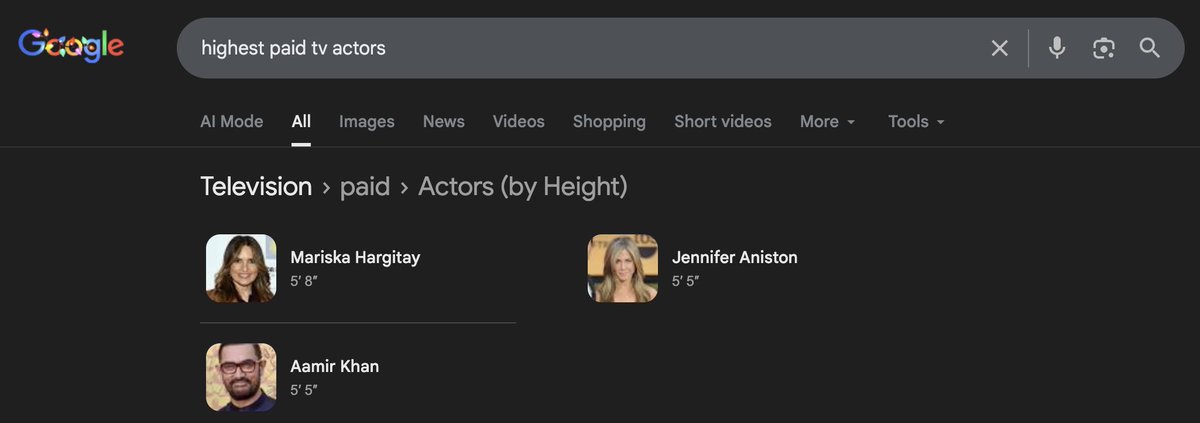The image size is (1200, 423).
Task: Click height 5′ 5″ under Jennifer Aniston
Action: pyautogui.click(x=686, y=282)
